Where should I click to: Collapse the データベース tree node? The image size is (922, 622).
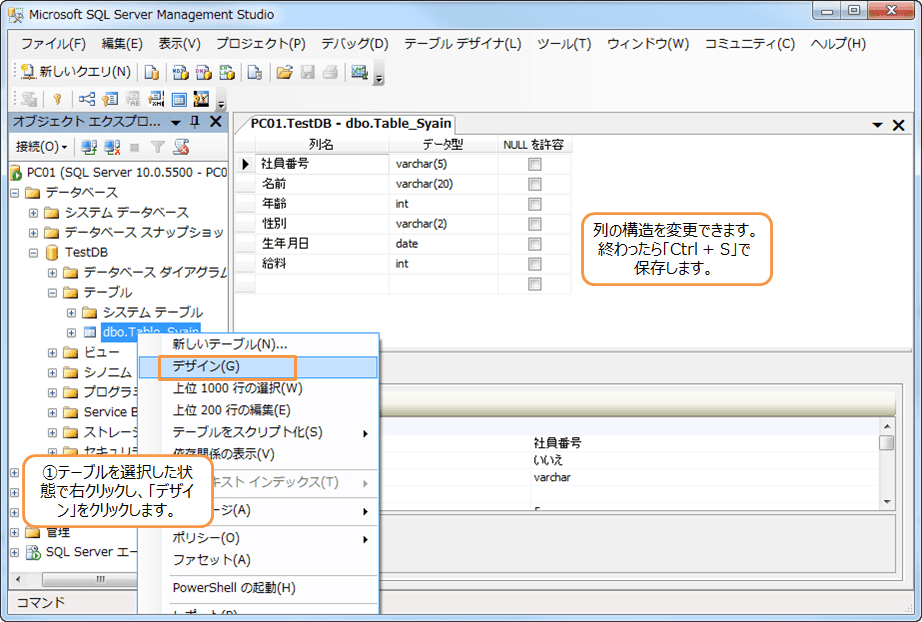click(x=15, y=193)
